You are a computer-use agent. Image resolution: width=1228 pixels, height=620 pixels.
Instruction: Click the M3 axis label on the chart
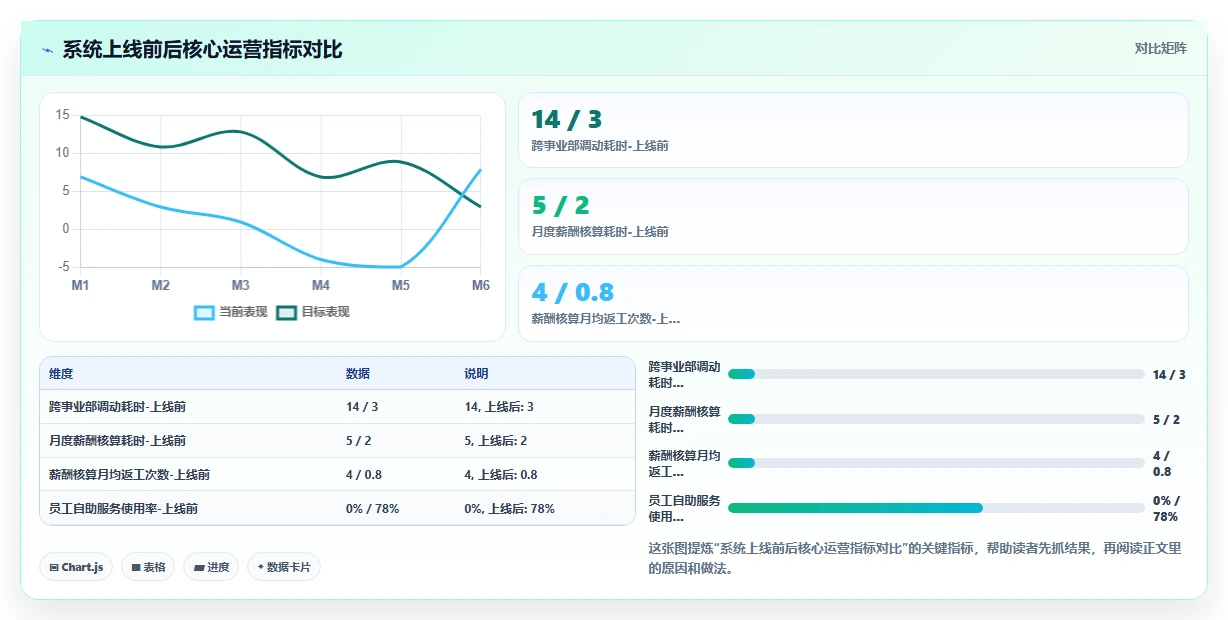(240, 285)
